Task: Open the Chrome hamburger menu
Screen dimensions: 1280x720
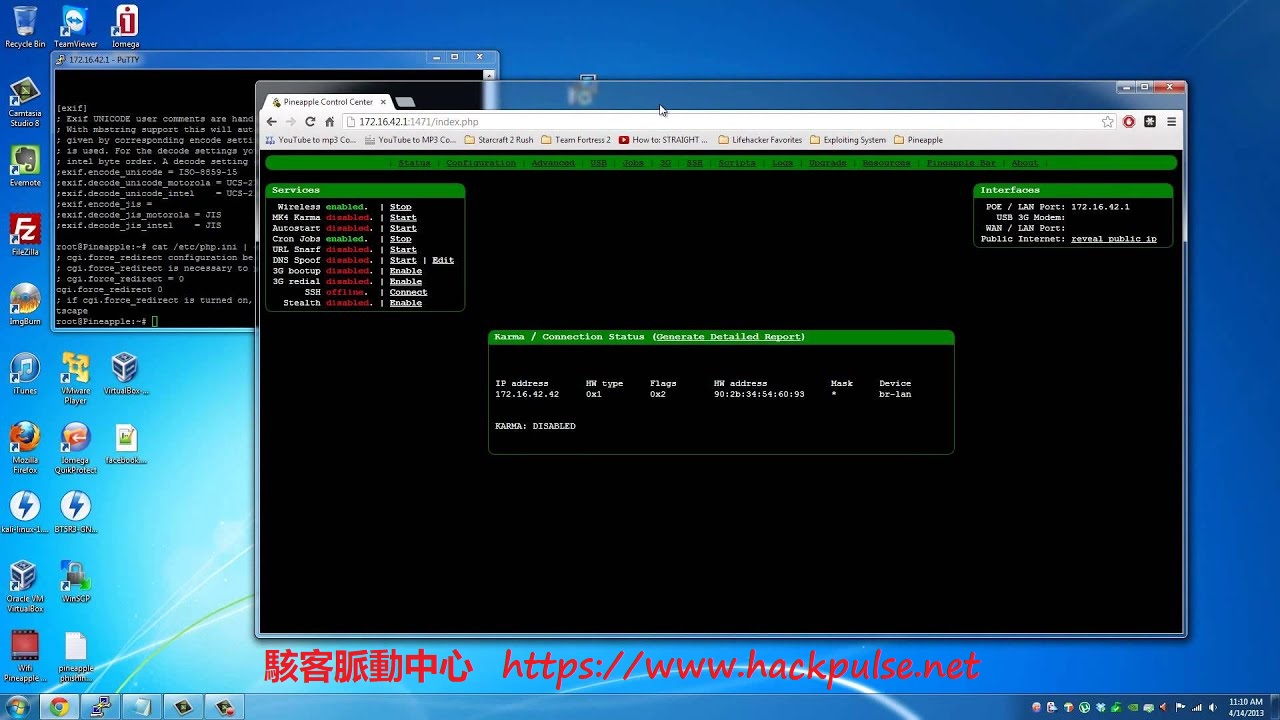Action: [1171, 122]
